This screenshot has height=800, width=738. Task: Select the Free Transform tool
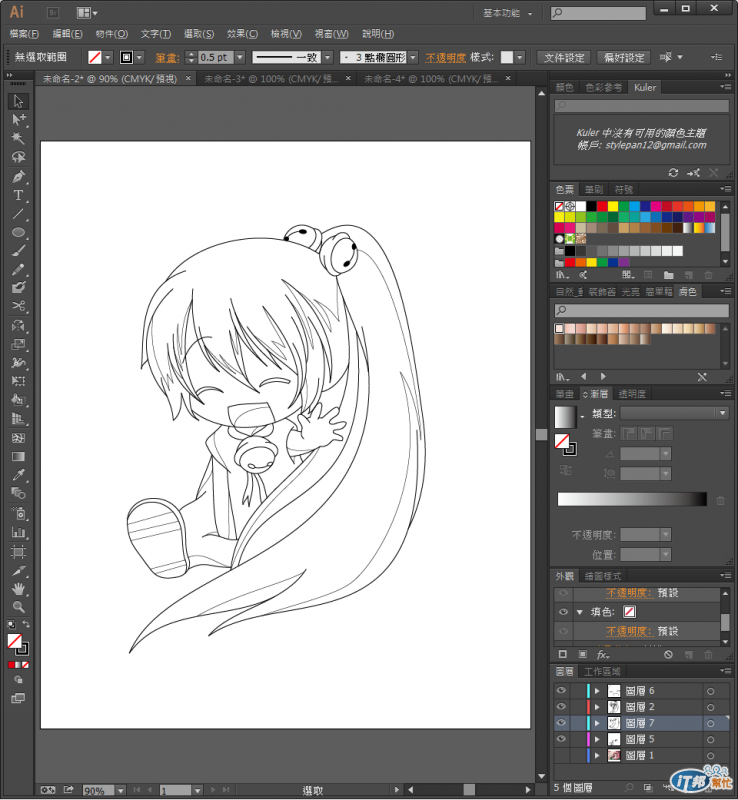click(18, 381)
